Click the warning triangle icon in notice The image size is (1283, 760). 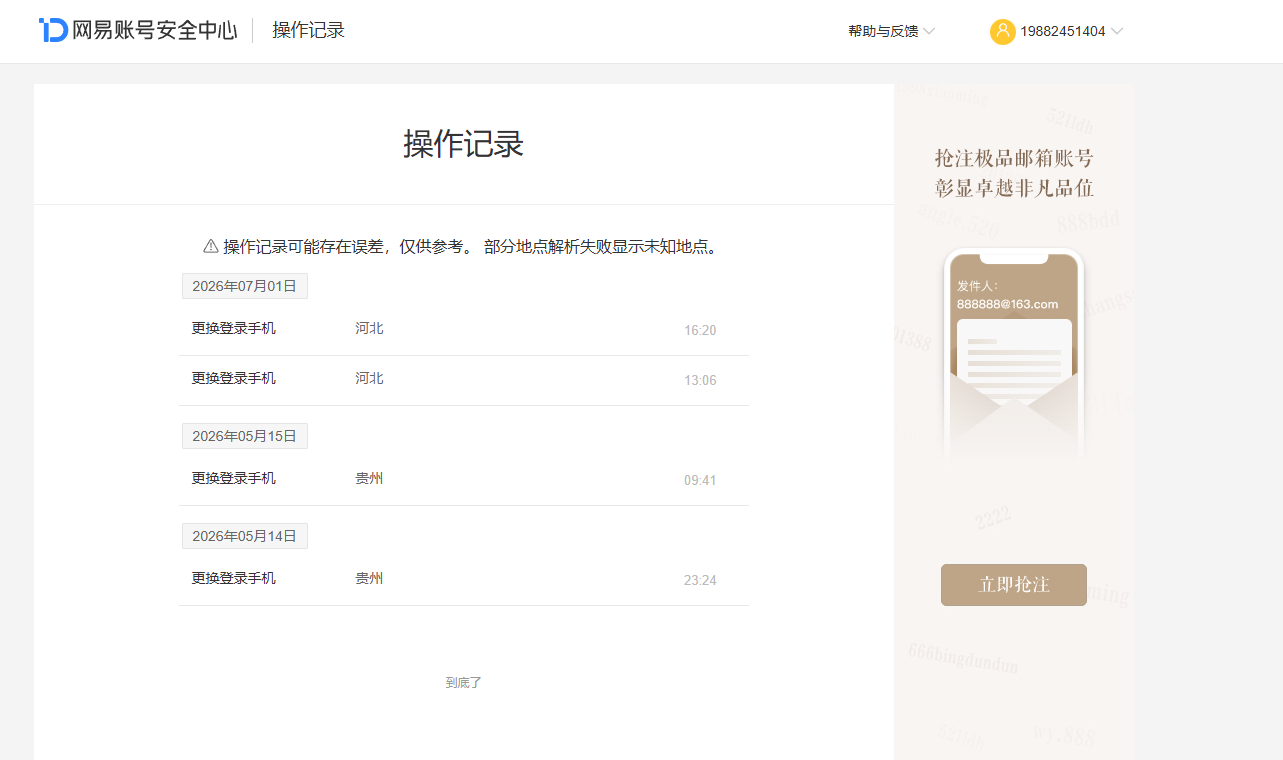click(x=211, y=246)
